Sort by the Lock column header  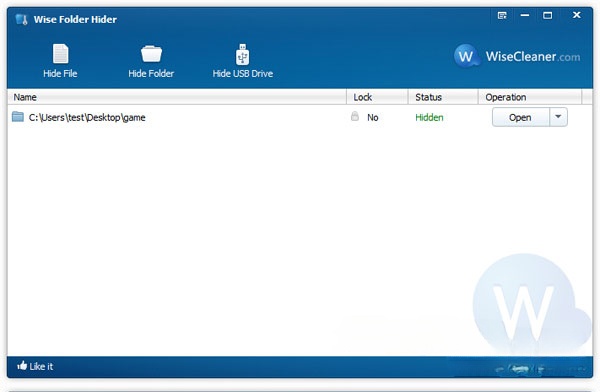pos(378,97)
